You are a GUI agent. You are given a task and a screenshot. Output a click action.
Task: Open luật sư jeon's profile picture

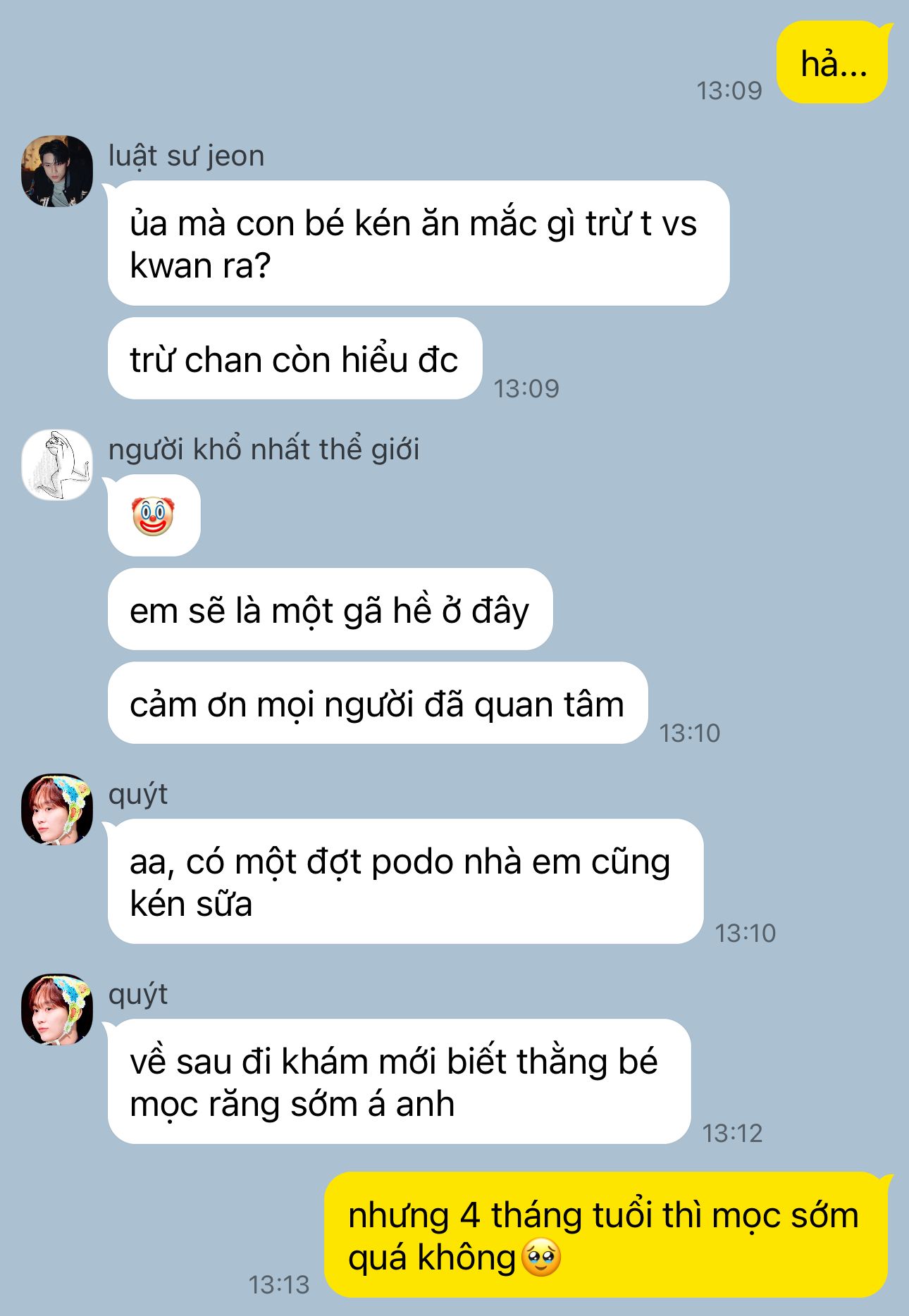coord(57,171)
